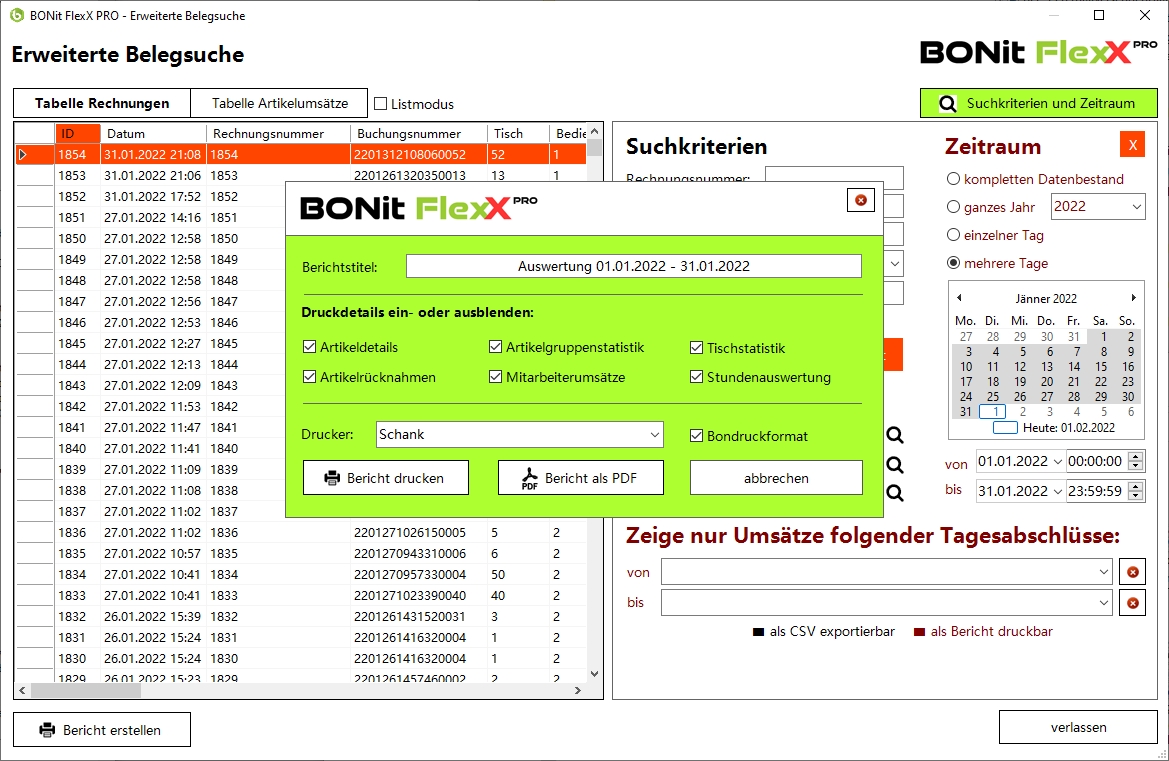Clear the 'bis' Tagesabschluss selection icon

1132,603
